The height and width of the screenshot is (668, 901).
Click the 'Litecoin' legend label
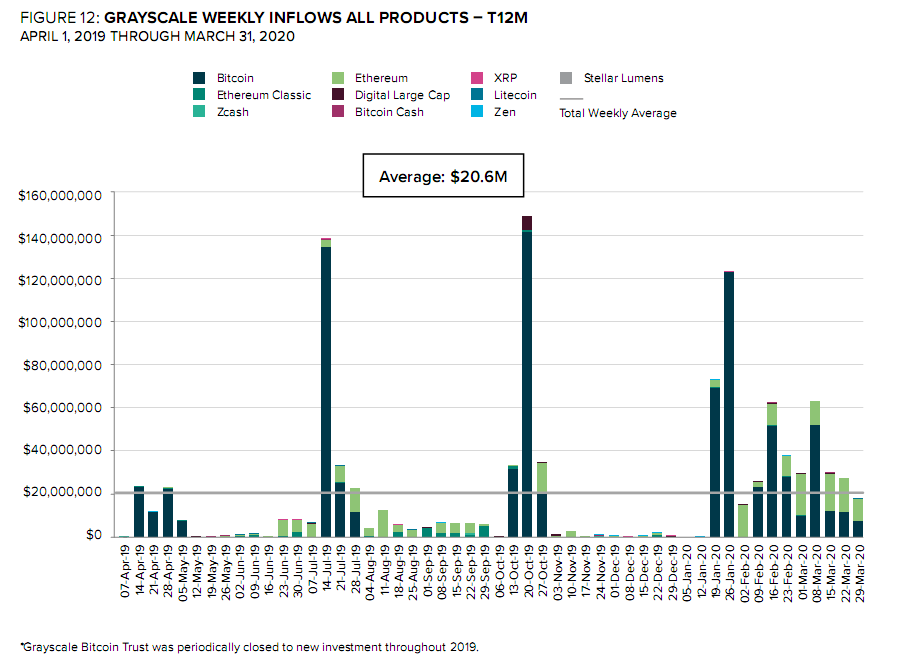[x=515, y=95]
